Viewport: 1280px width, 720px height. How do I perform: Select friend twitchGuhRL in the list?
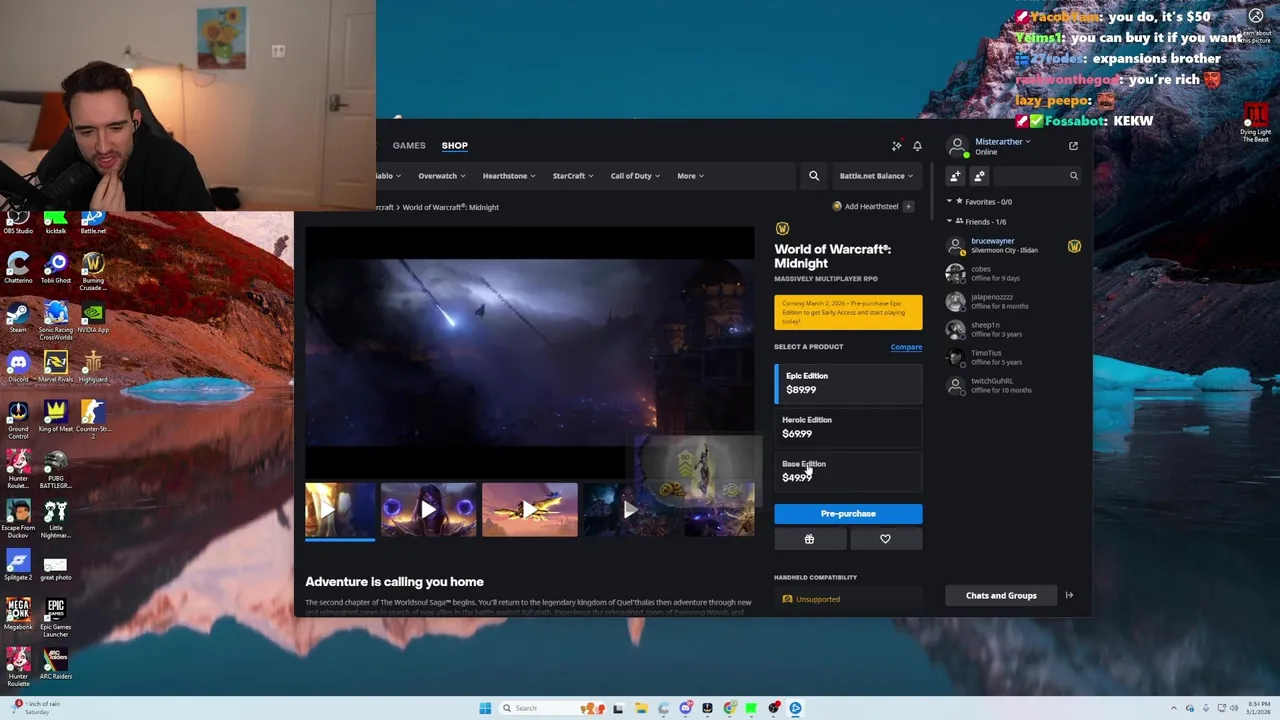(1013, 385)
